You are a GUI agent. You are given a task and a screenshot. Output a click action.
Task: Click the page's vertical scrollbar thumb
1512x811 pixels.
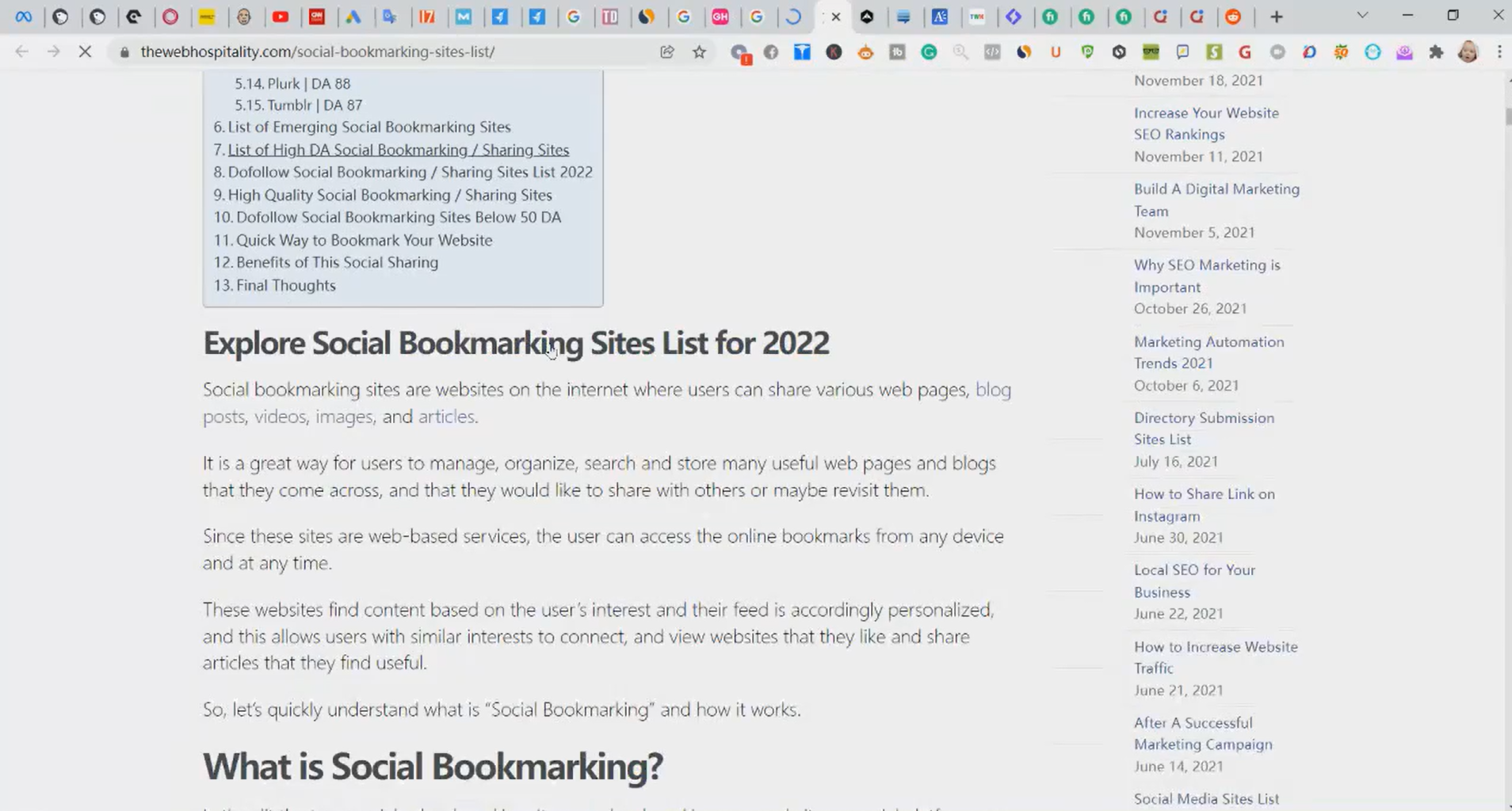[1507, 115]
